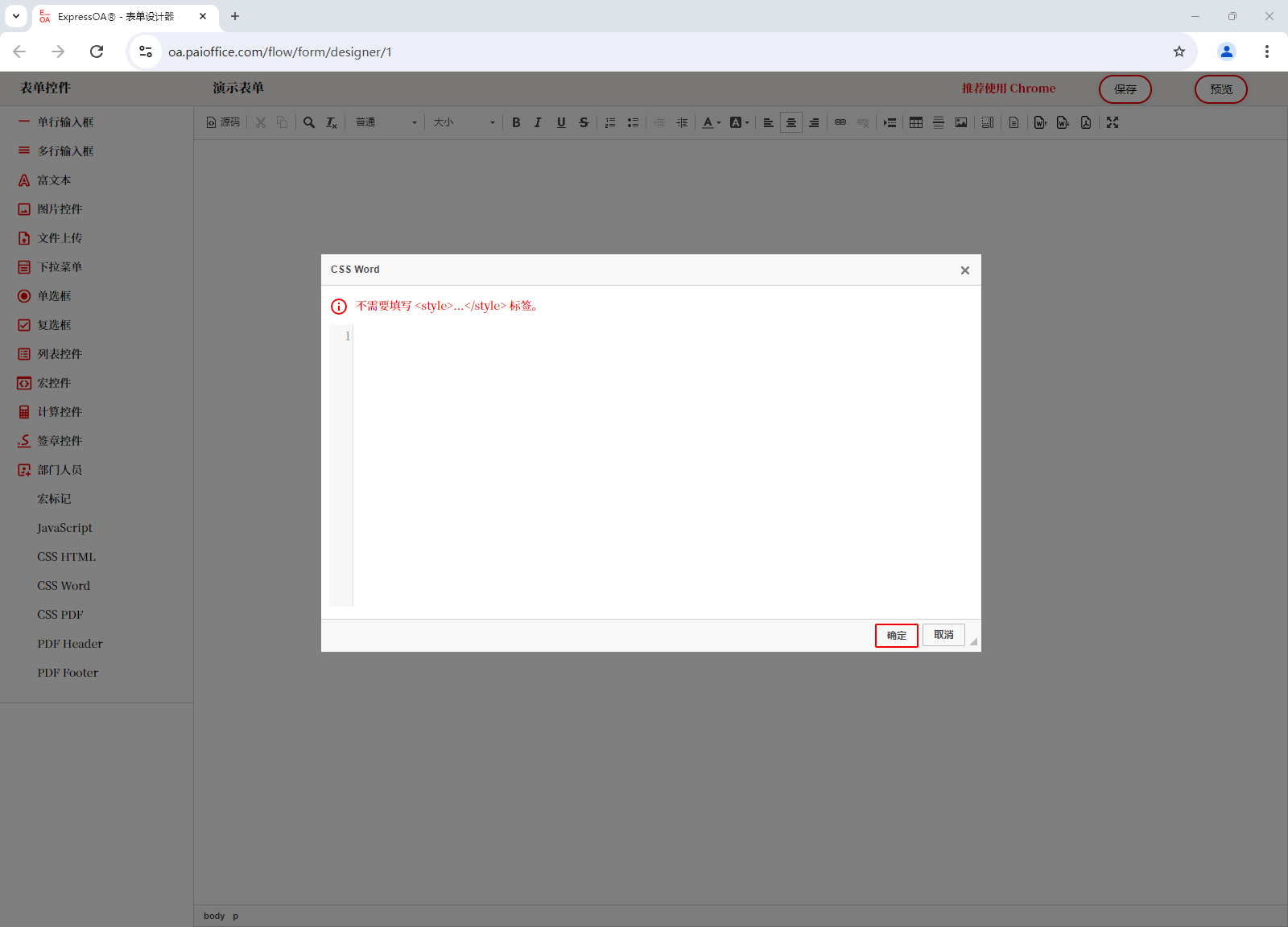
Task: Toggle italic formatting
Action: [538, 122]
